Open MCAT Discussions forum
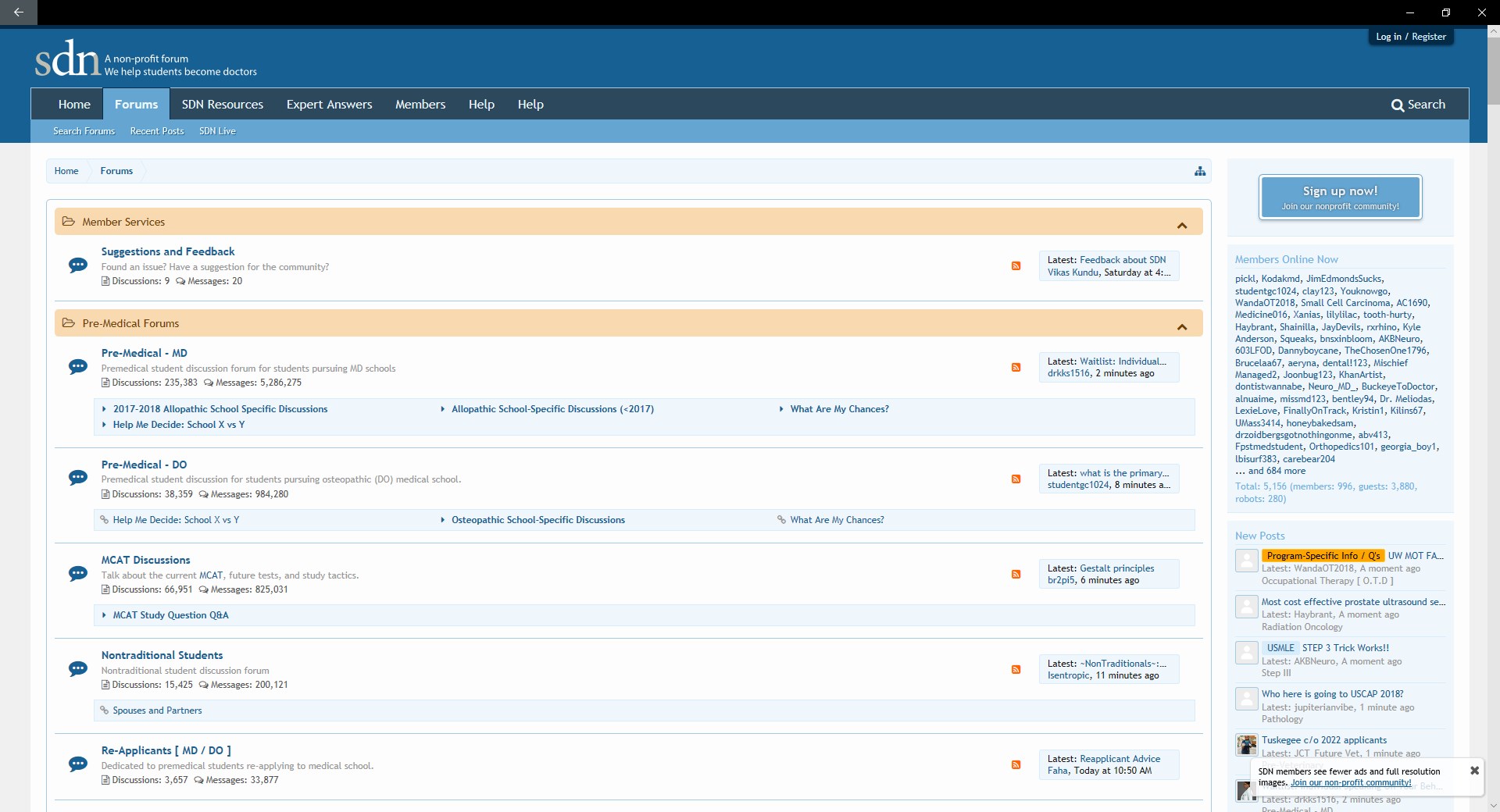Image resolution: width=1500 pixels, height=812 pixels. click(x=146, y=560)
